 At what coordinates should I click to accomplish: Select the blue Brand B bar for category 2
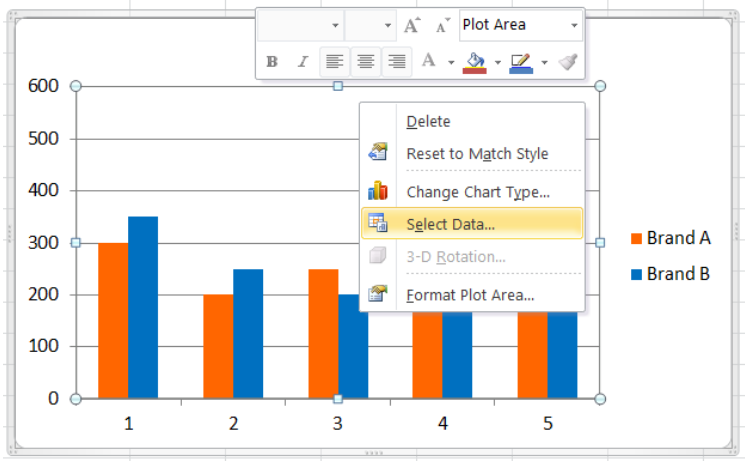(x=248, y=334)
